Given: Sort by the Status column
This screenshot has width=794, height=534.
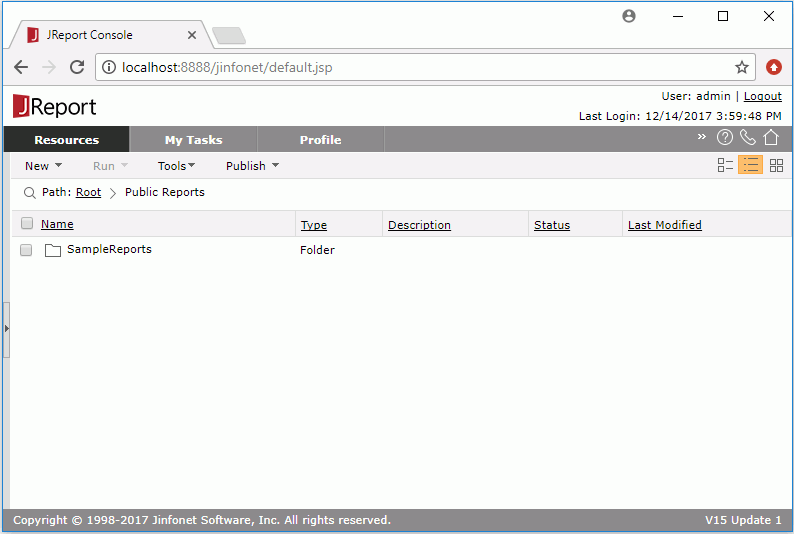Looking at the screenshot, I should pos(552,225).
